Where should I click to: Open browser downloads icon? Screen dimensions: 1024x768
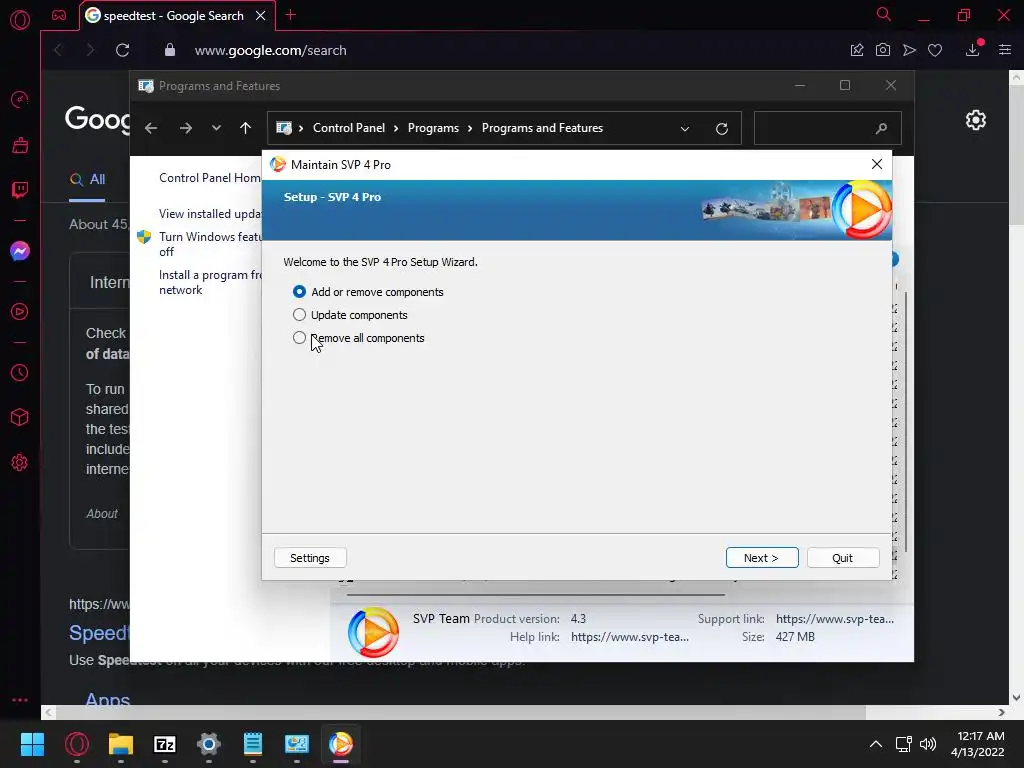(972, 50)
